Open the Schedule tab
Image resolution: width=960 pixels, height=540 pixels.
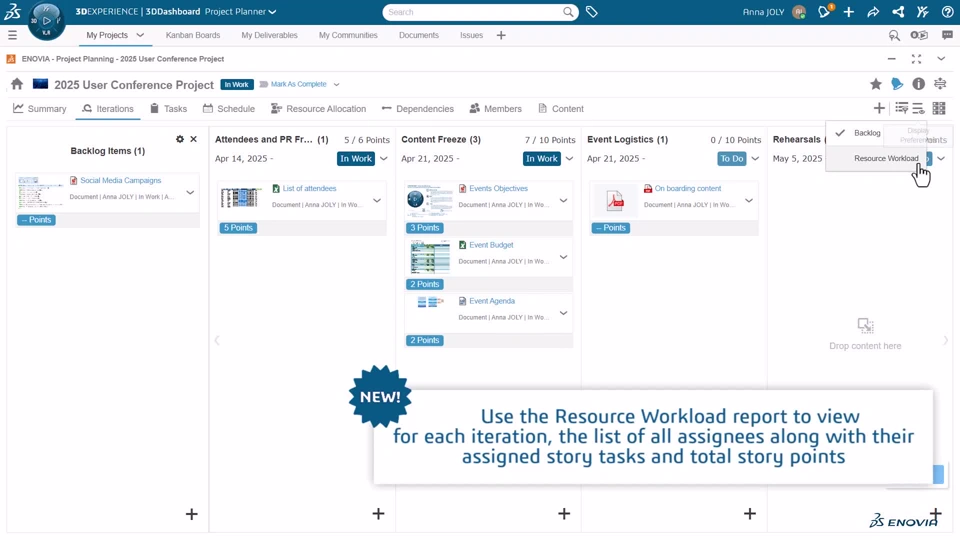pyautogui.click(x=228, y=108)
